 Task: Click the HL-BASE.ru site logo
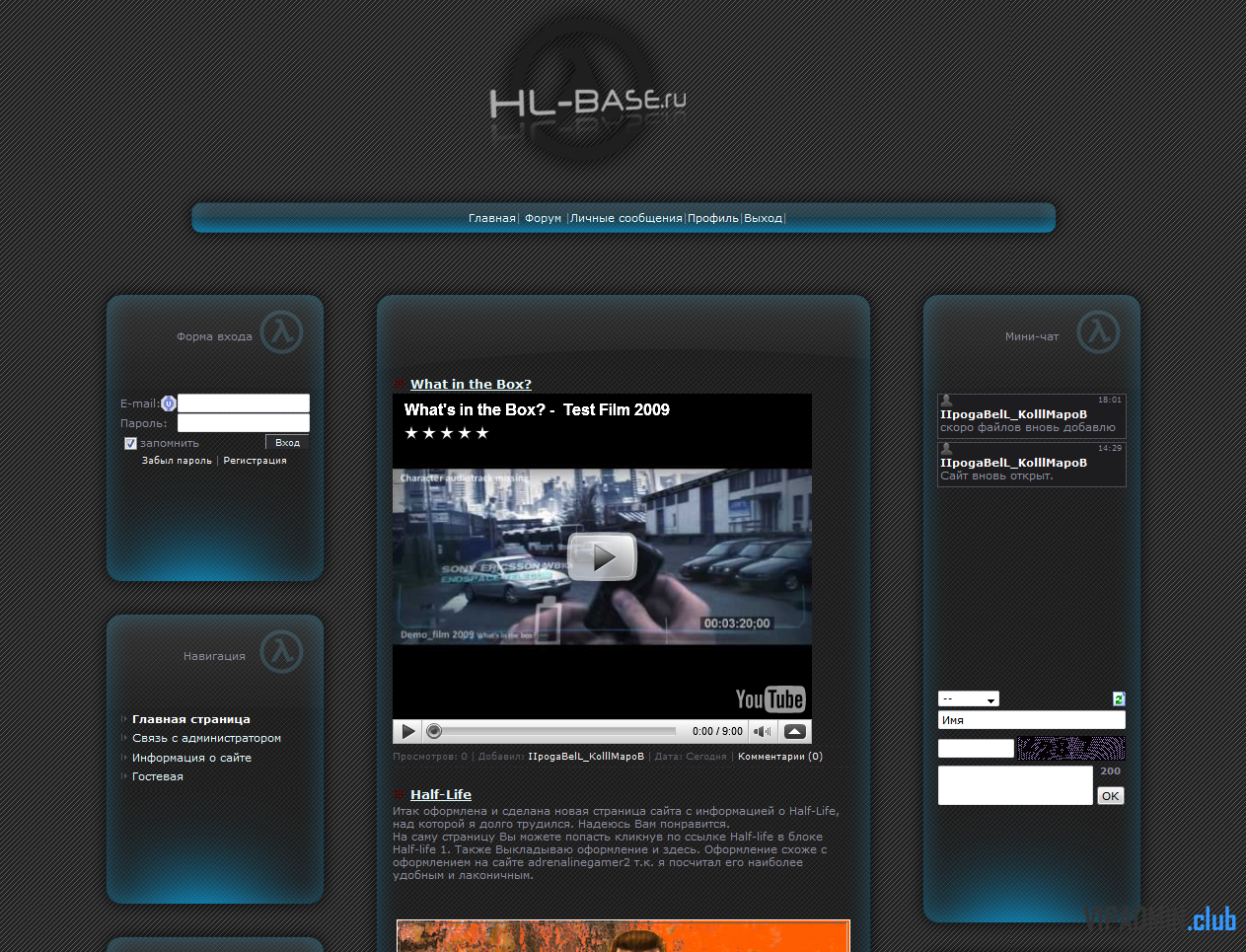(587, 102)
